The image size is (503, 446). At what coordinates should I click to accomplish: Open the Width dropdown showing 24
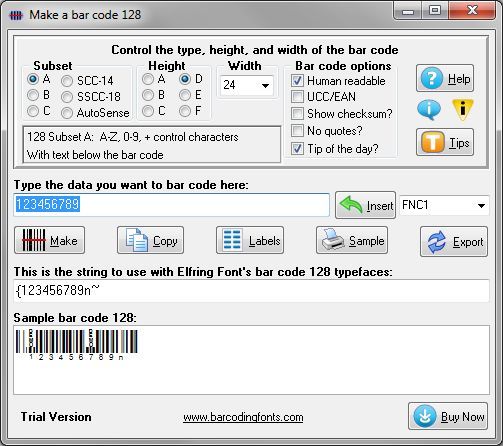tap(246, 85)
